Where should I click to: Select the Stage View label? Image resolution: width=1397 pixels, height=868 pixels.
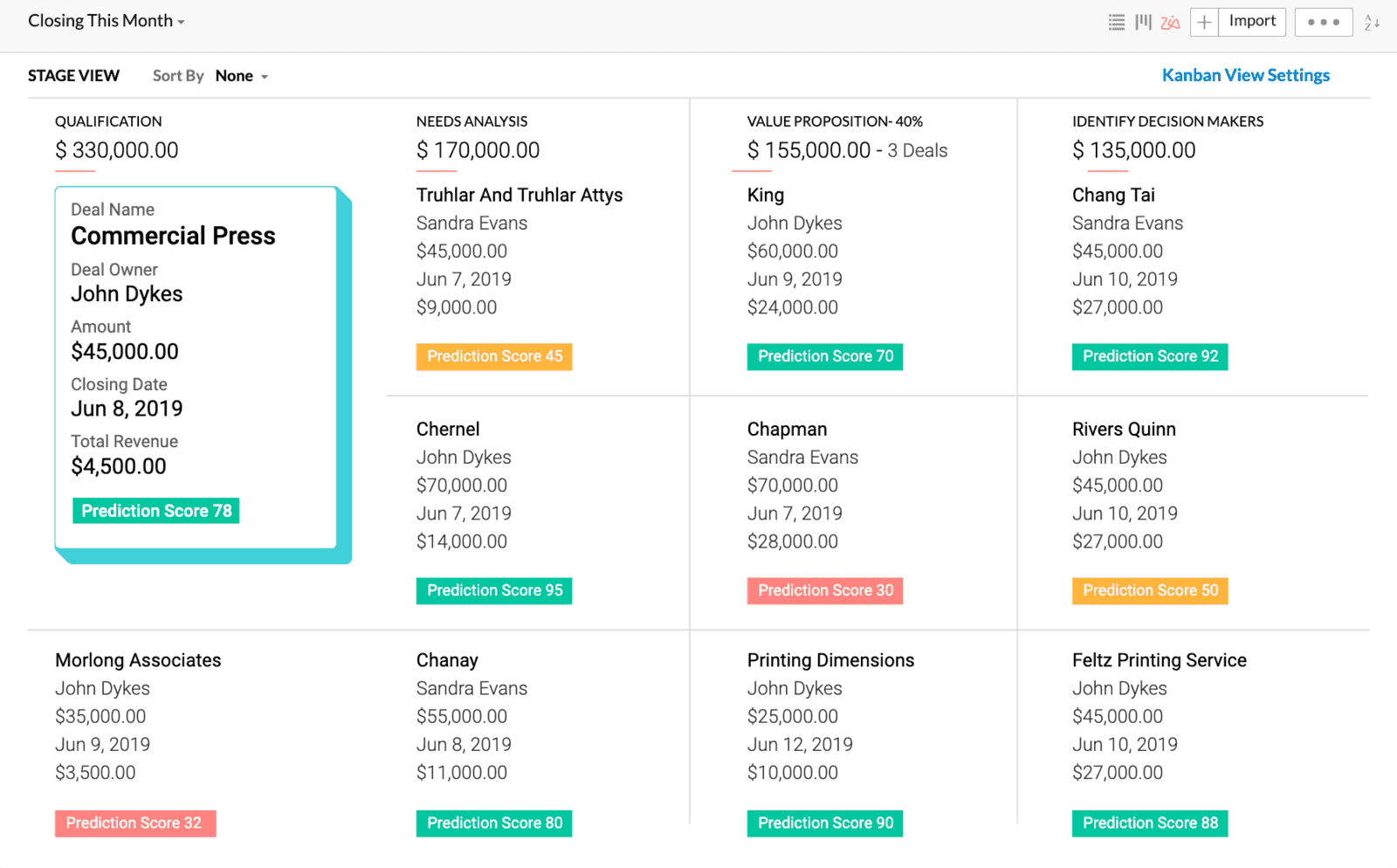click(x=73, y=76)
